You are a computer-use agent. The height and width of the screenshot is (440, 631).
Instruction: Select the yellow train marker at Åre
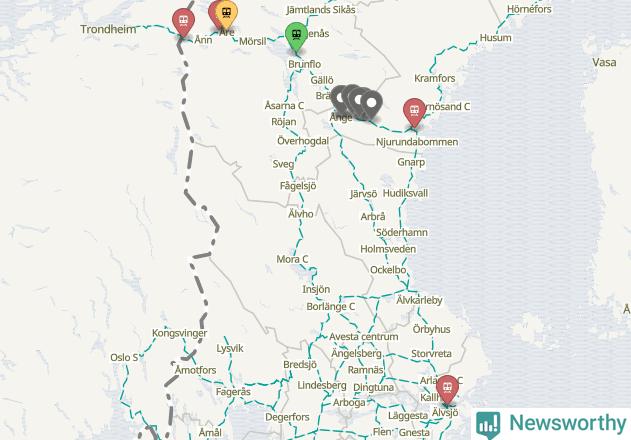(x=227, y=14)
